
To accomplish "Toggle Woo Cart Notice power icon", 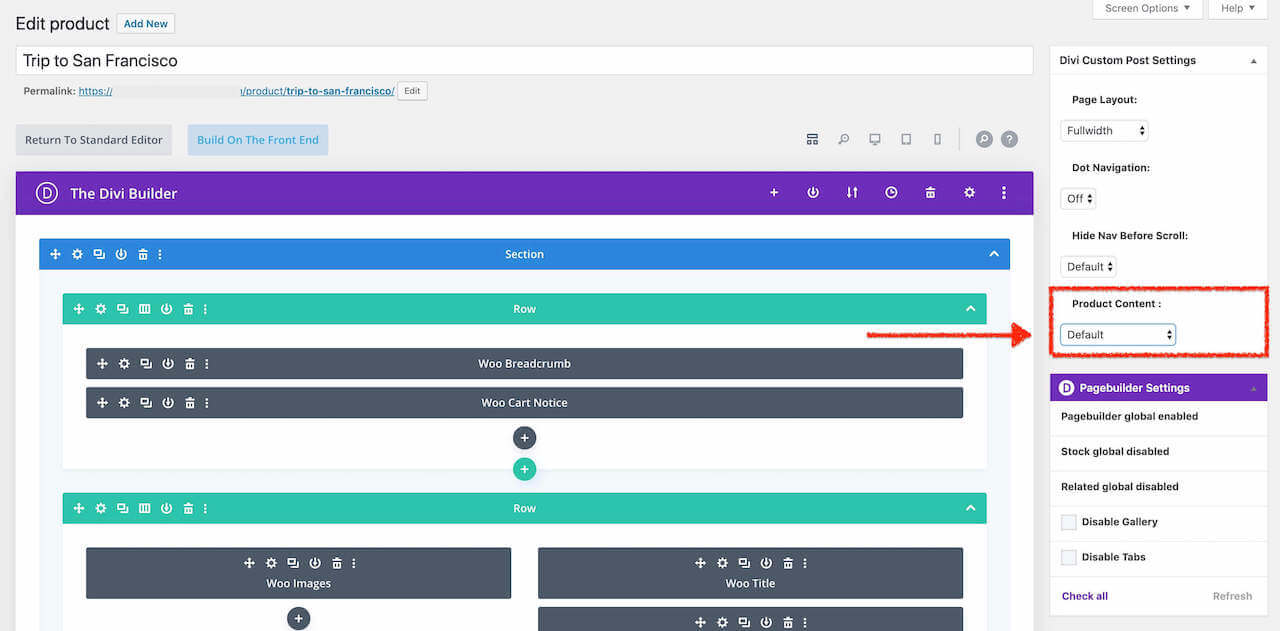I will tap(168, 403).
